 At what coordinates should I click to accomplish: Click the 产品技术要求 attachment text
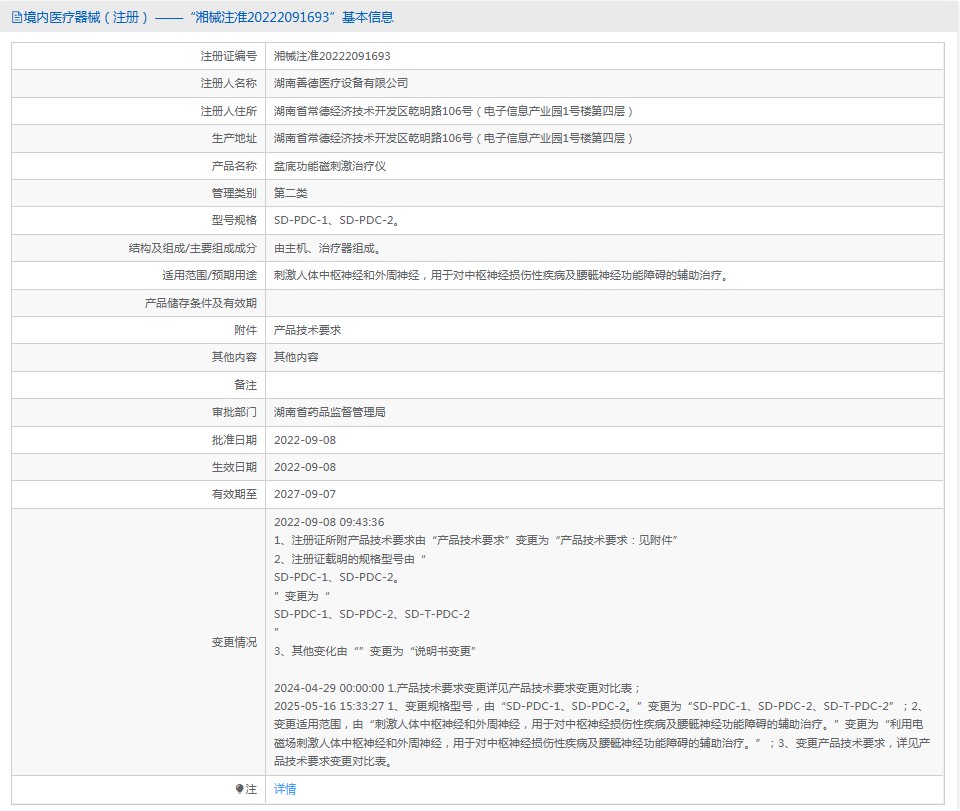[x=307, y=330]
